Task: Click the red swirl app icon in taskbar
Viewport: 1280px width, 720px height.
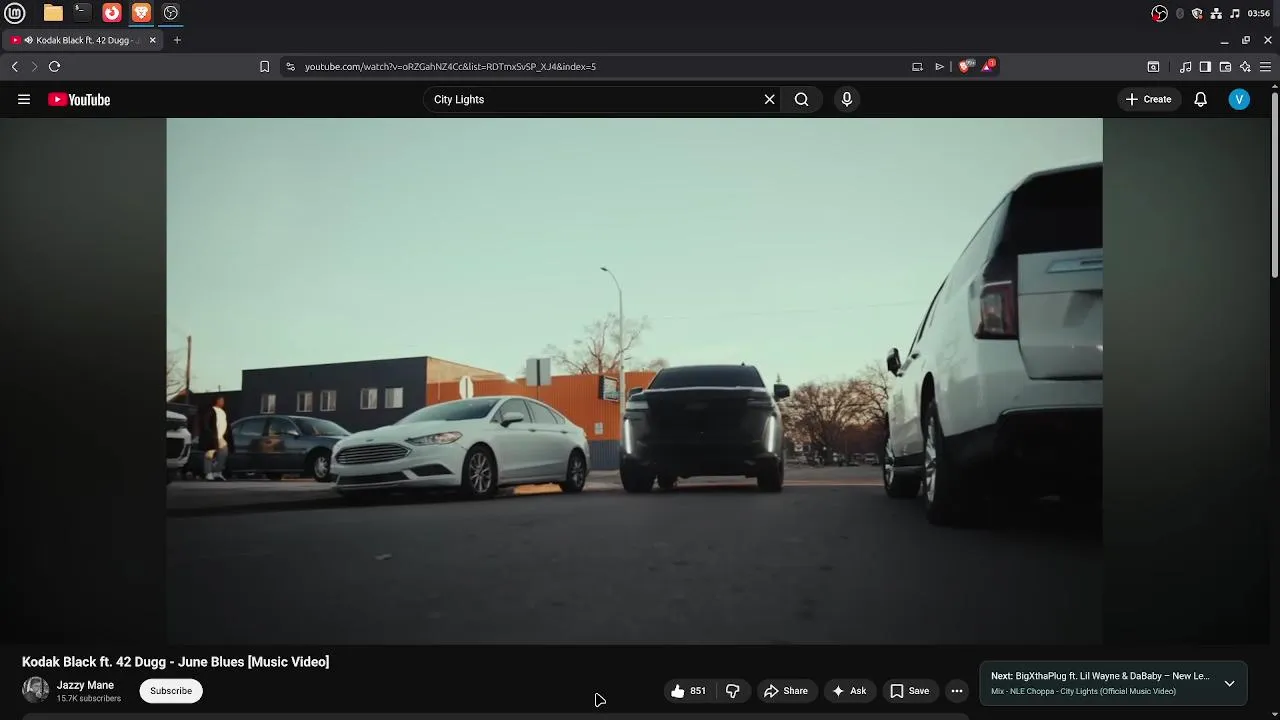Action: point(112,13)
